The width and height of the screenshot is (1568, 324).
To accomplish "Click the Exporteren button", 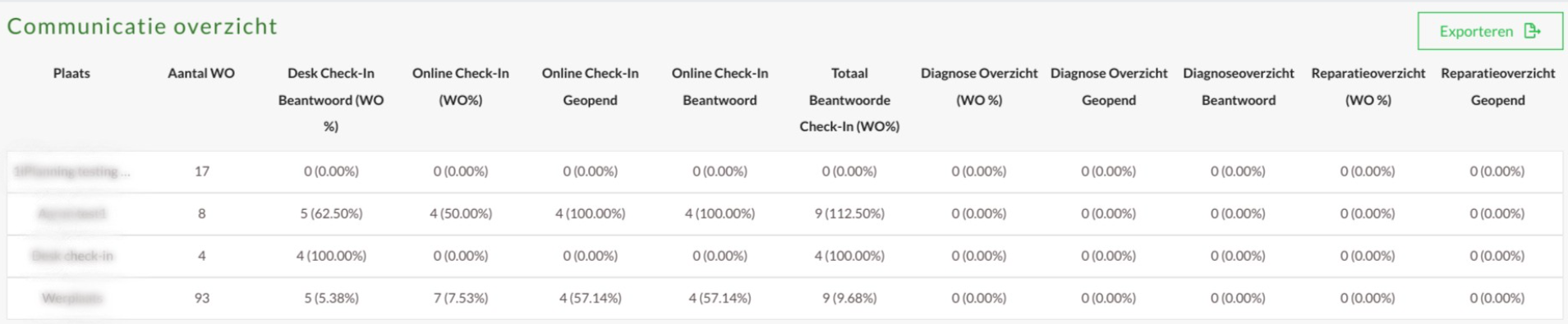I will [x=1490, y=31].
